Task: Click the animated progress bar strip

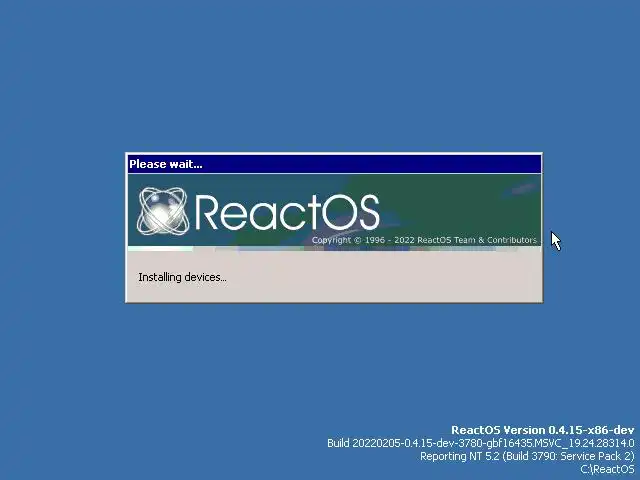Action: (334, 249)
